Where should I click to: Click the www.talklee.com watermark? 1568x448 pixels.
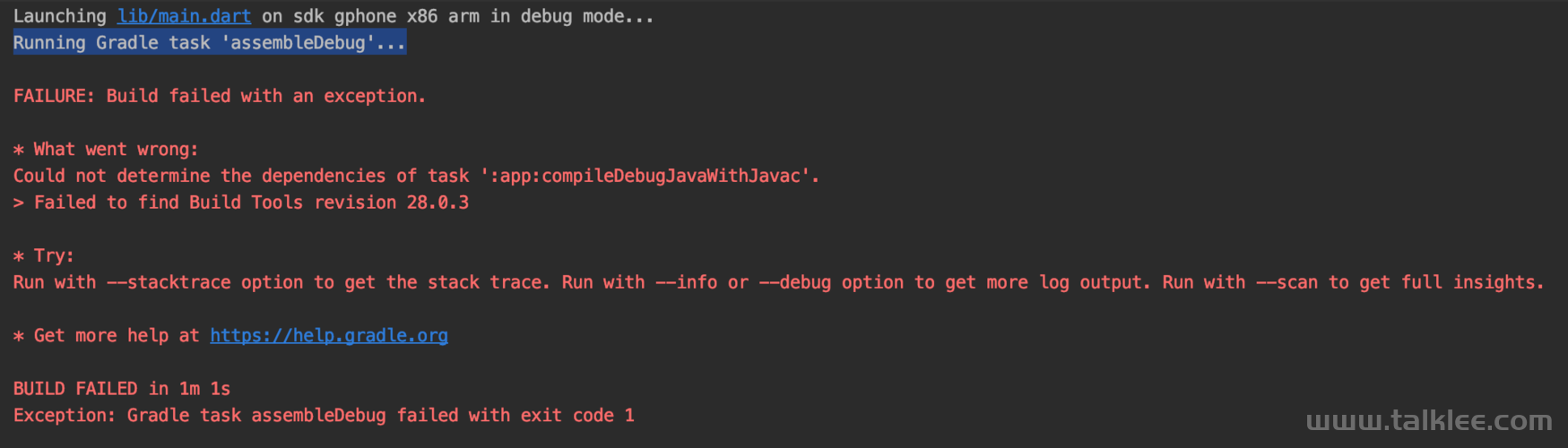(x=1429, y=421)
